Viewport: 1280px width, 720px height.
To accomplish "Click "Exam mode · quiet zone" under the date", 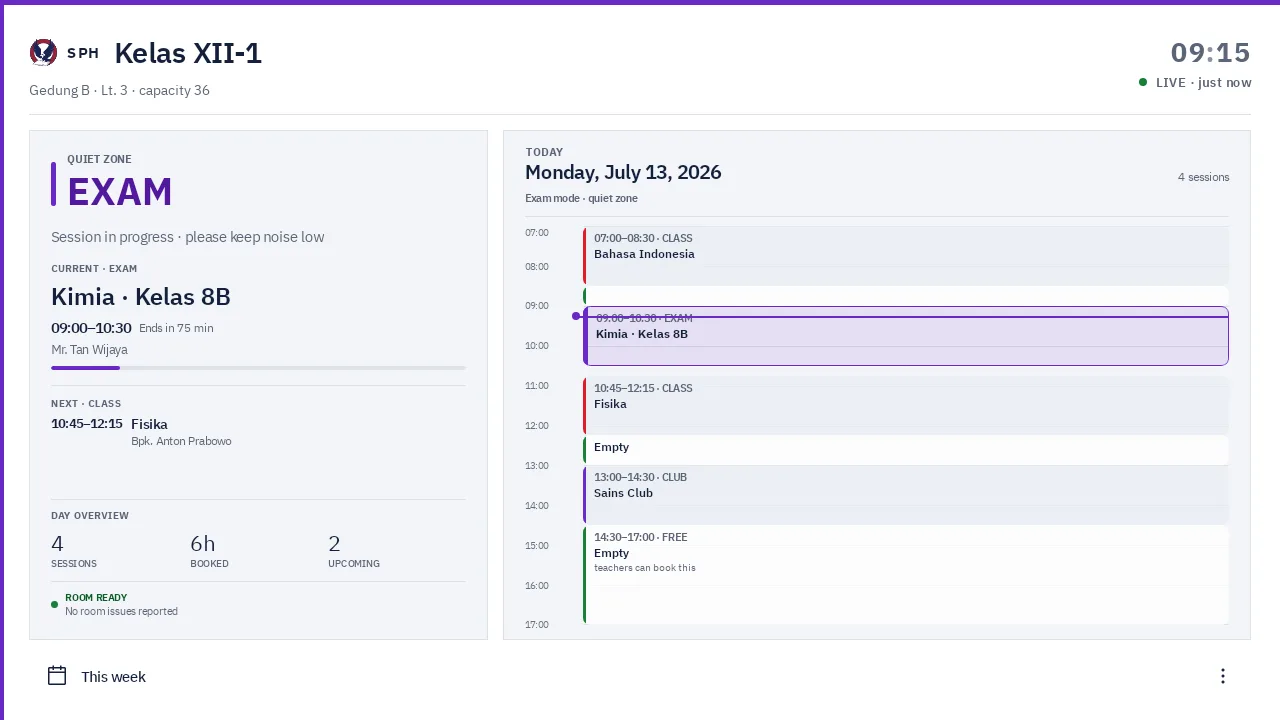I will point(581,199).
